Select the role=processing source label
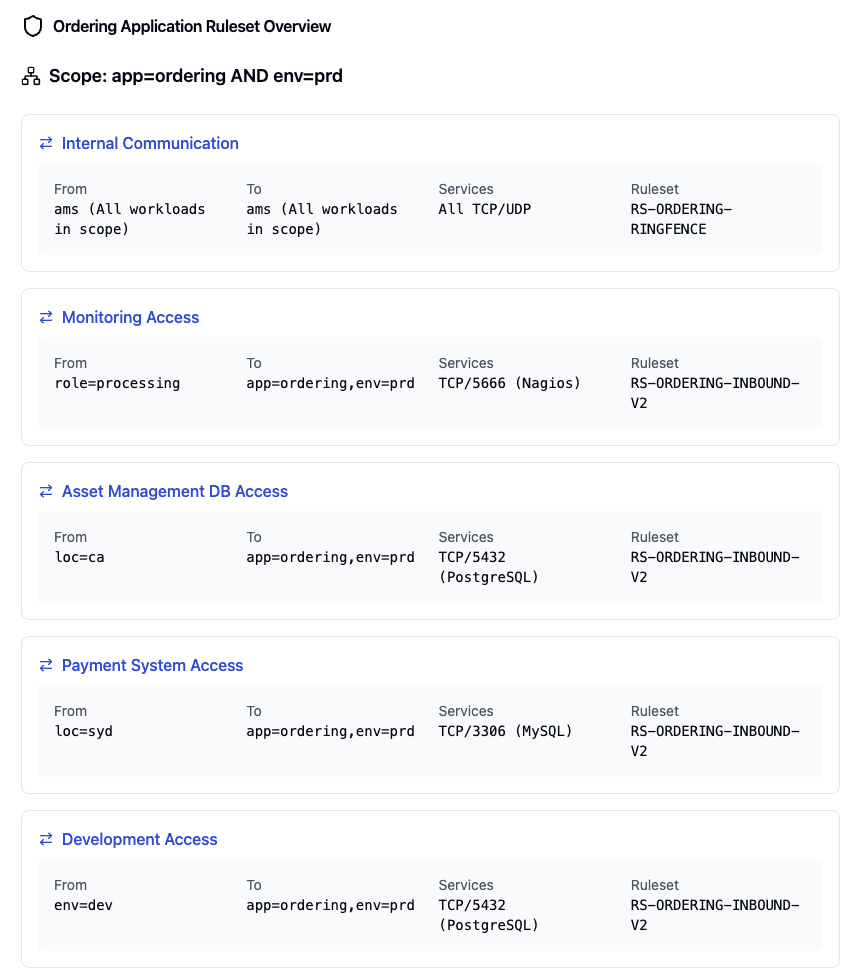 pos(117,383)
